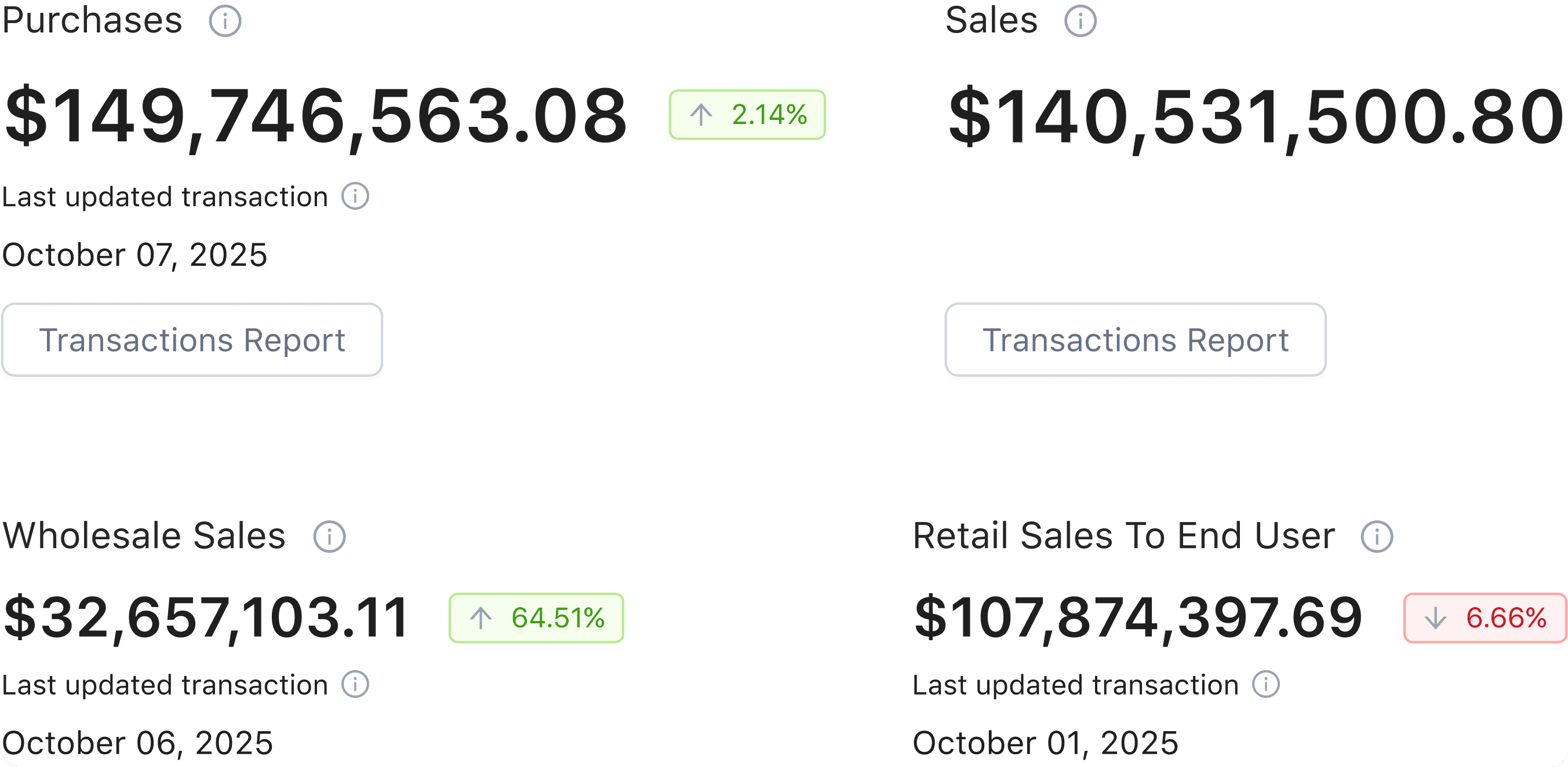This screenshot has height=767, width=1568.
Task: Click the $149,746,563.08 purchases amount
Action: tap(315, 115)
